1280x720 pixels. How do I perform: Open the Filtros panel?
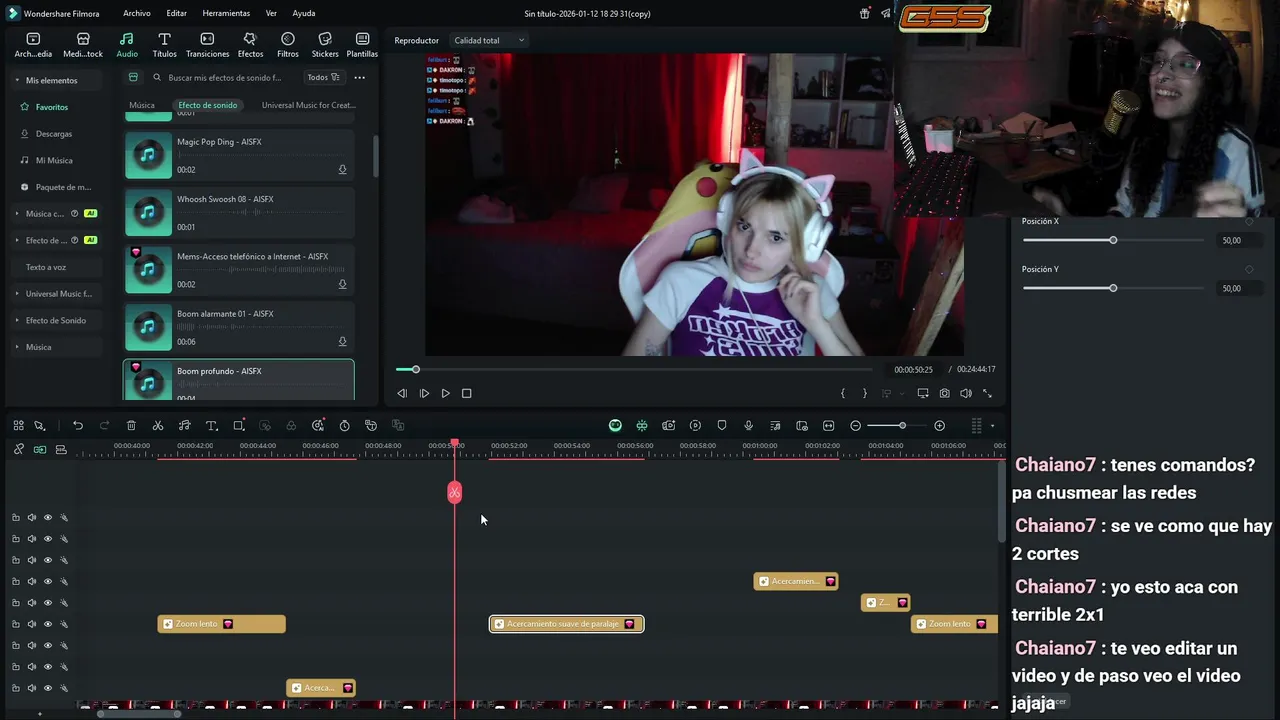click(288, 45)
